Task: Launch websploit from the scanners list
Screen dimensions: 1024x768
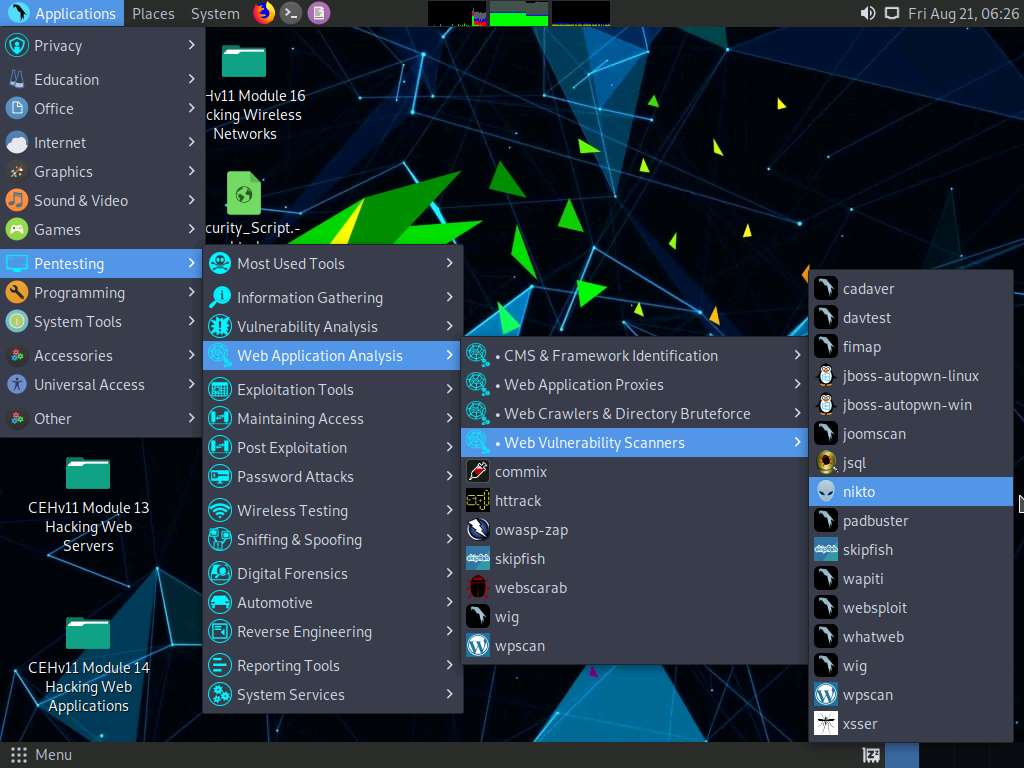Action: (x=911, y=608)
